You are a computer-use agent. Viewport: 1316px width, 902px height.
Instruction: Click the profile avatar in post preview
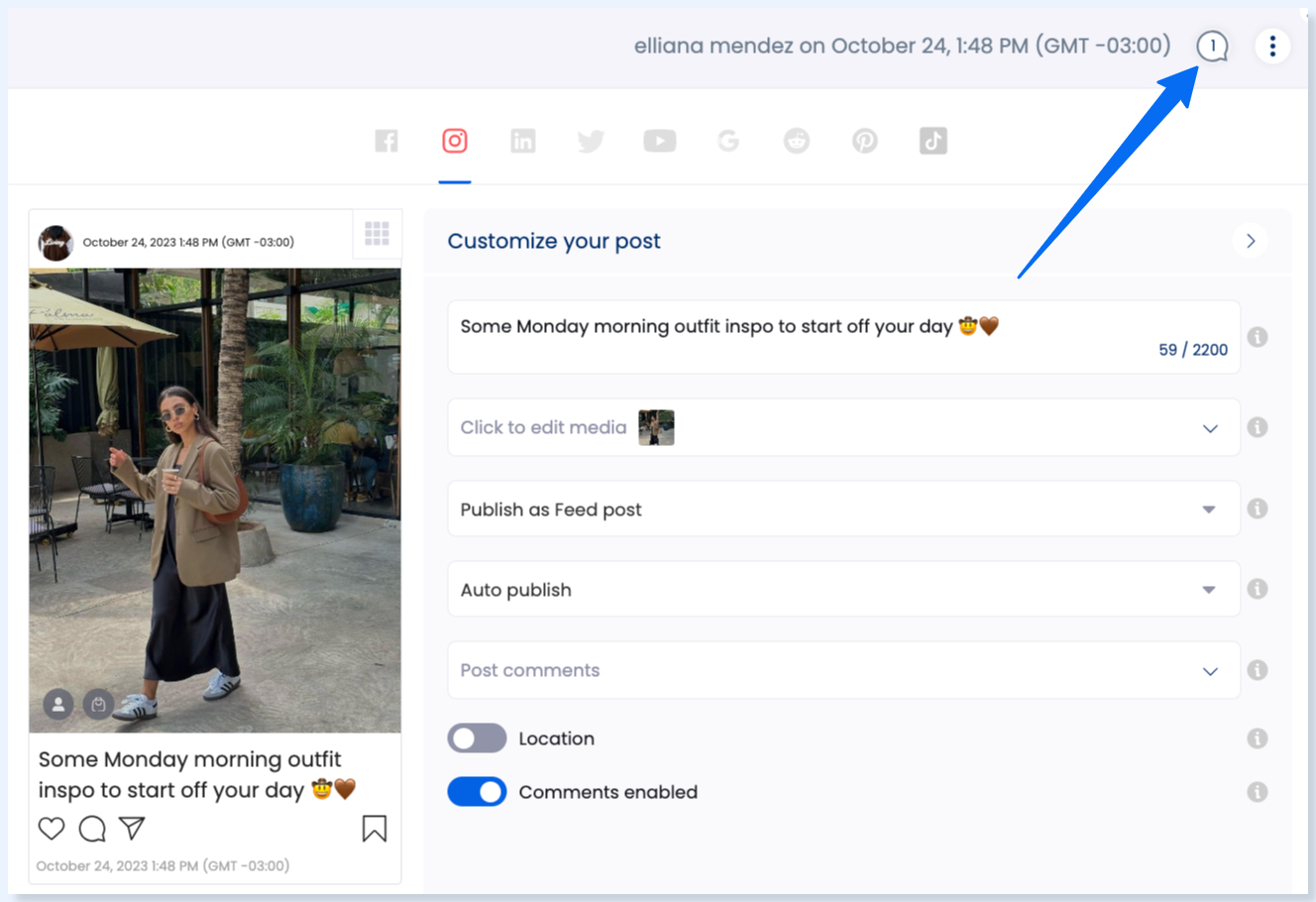click(x=55, y=242)
